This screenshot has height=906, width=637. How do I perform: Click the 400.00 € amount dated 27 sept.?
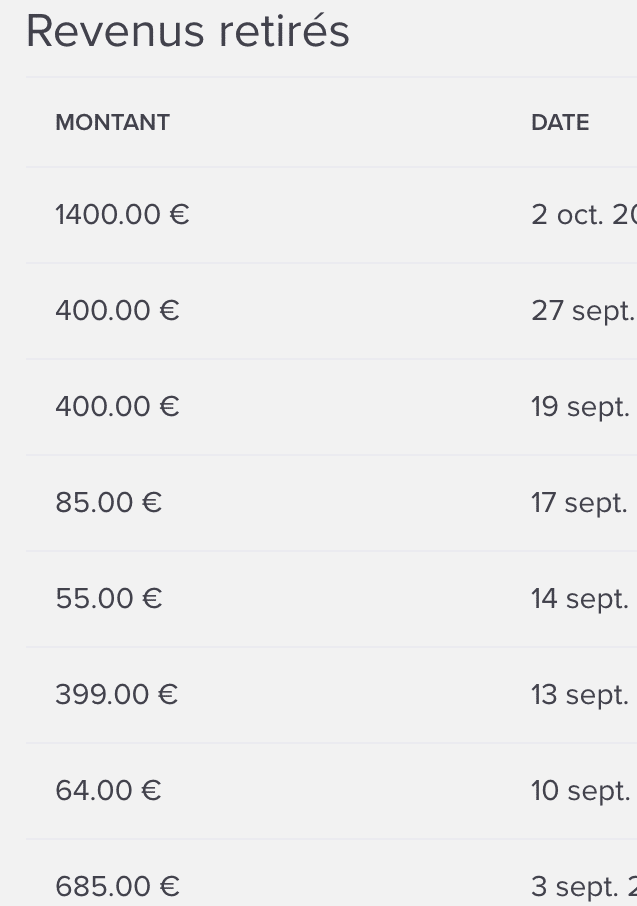pos(117,311)
